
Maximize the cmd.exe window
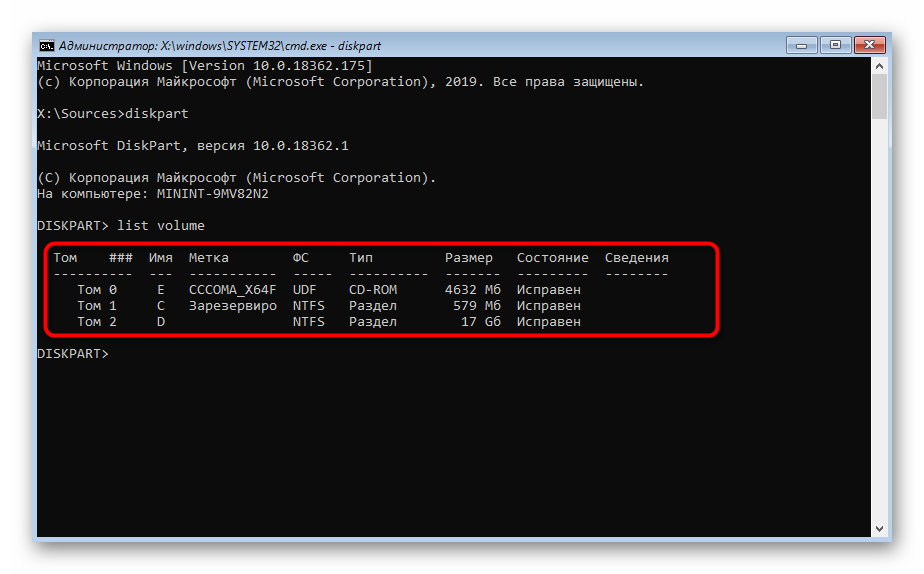coord(835,45)
